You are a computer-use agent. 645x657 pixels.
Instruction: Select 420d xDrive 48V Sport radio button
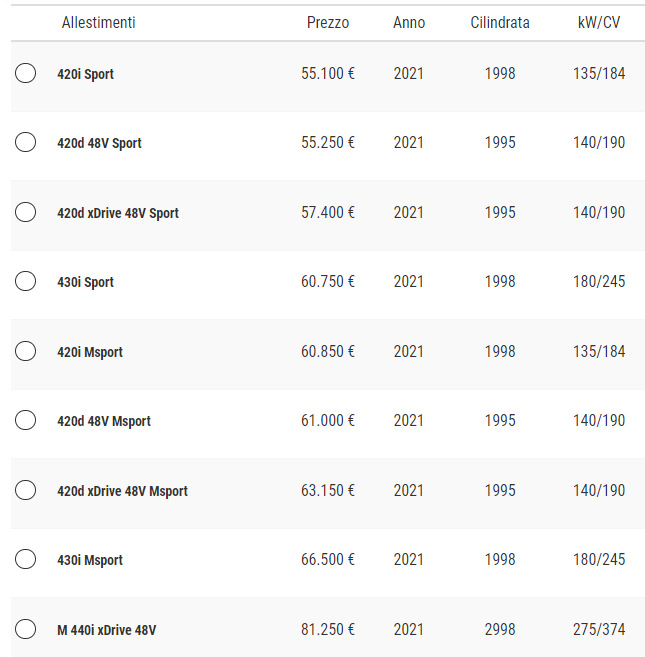26,212
